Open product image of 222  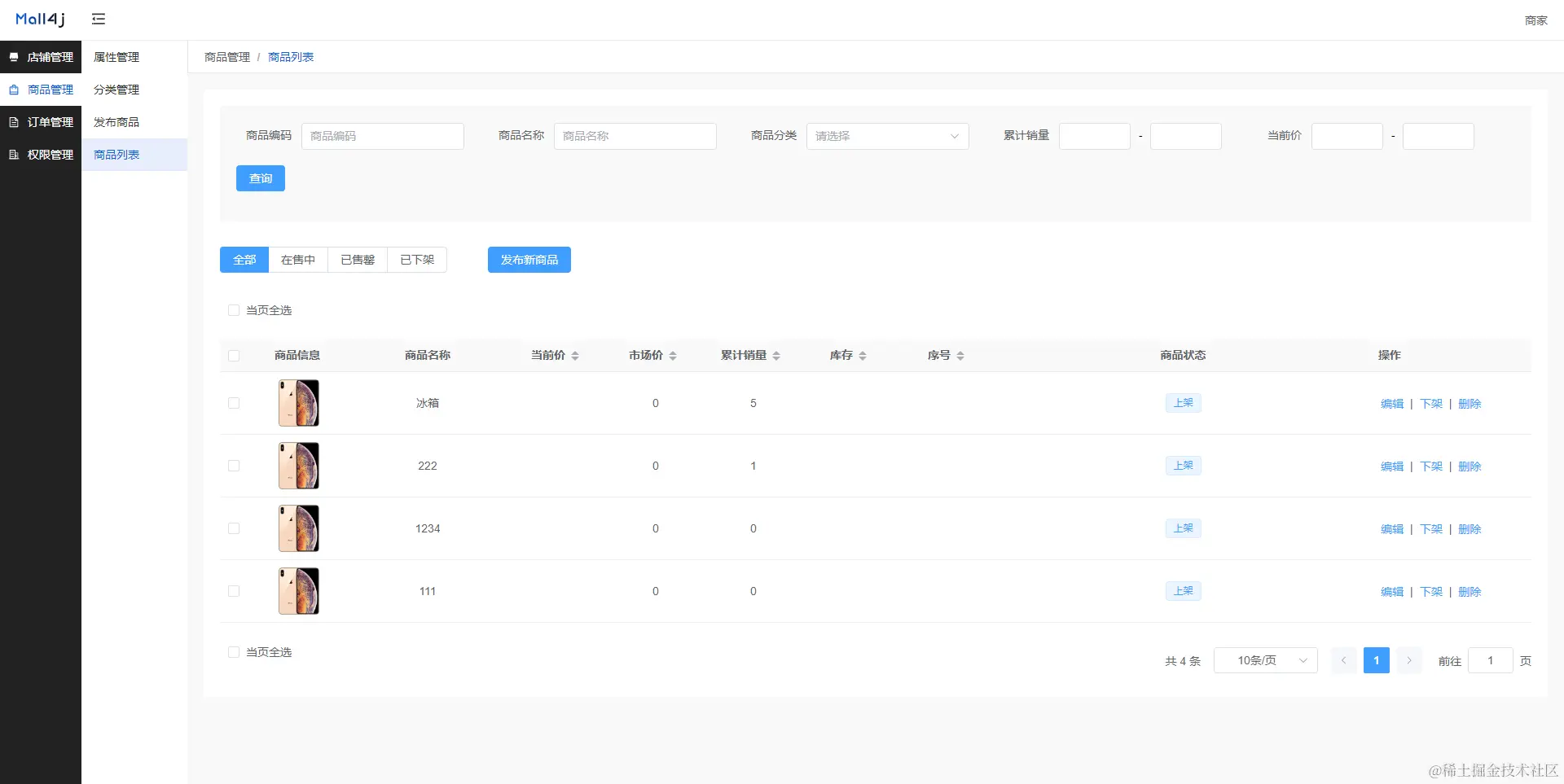[299, 466]
